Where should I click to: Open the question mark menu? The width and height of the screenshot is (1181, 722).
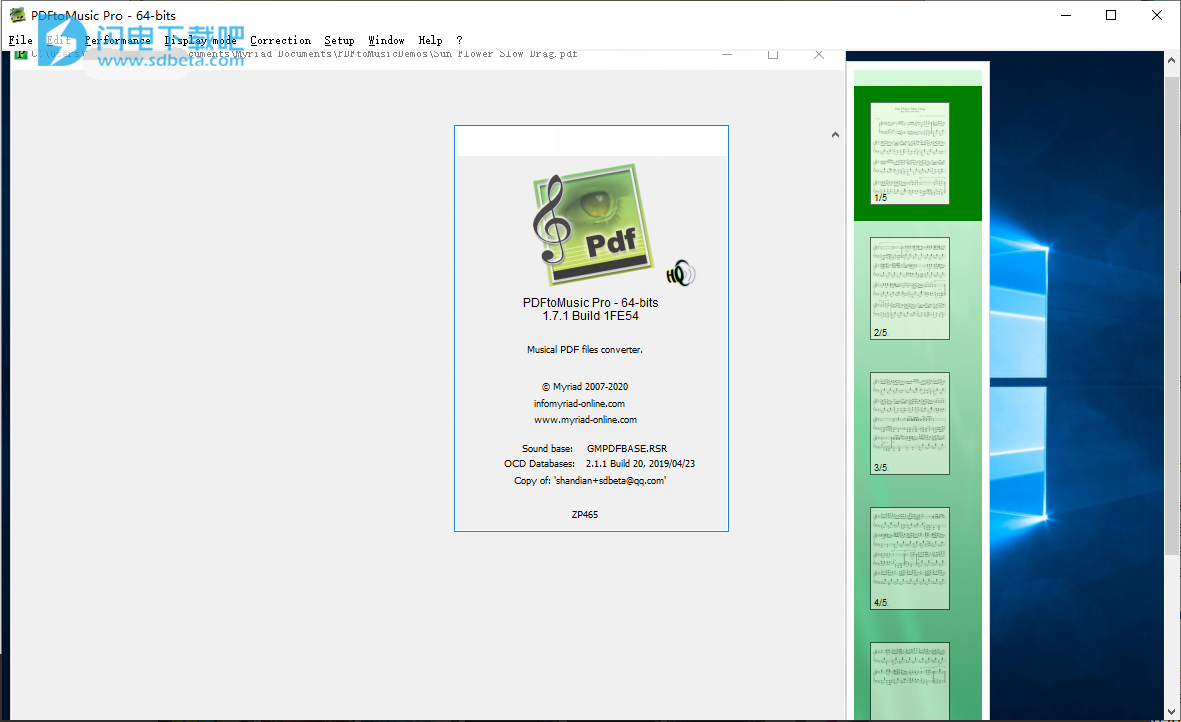[x=459, y=41]
